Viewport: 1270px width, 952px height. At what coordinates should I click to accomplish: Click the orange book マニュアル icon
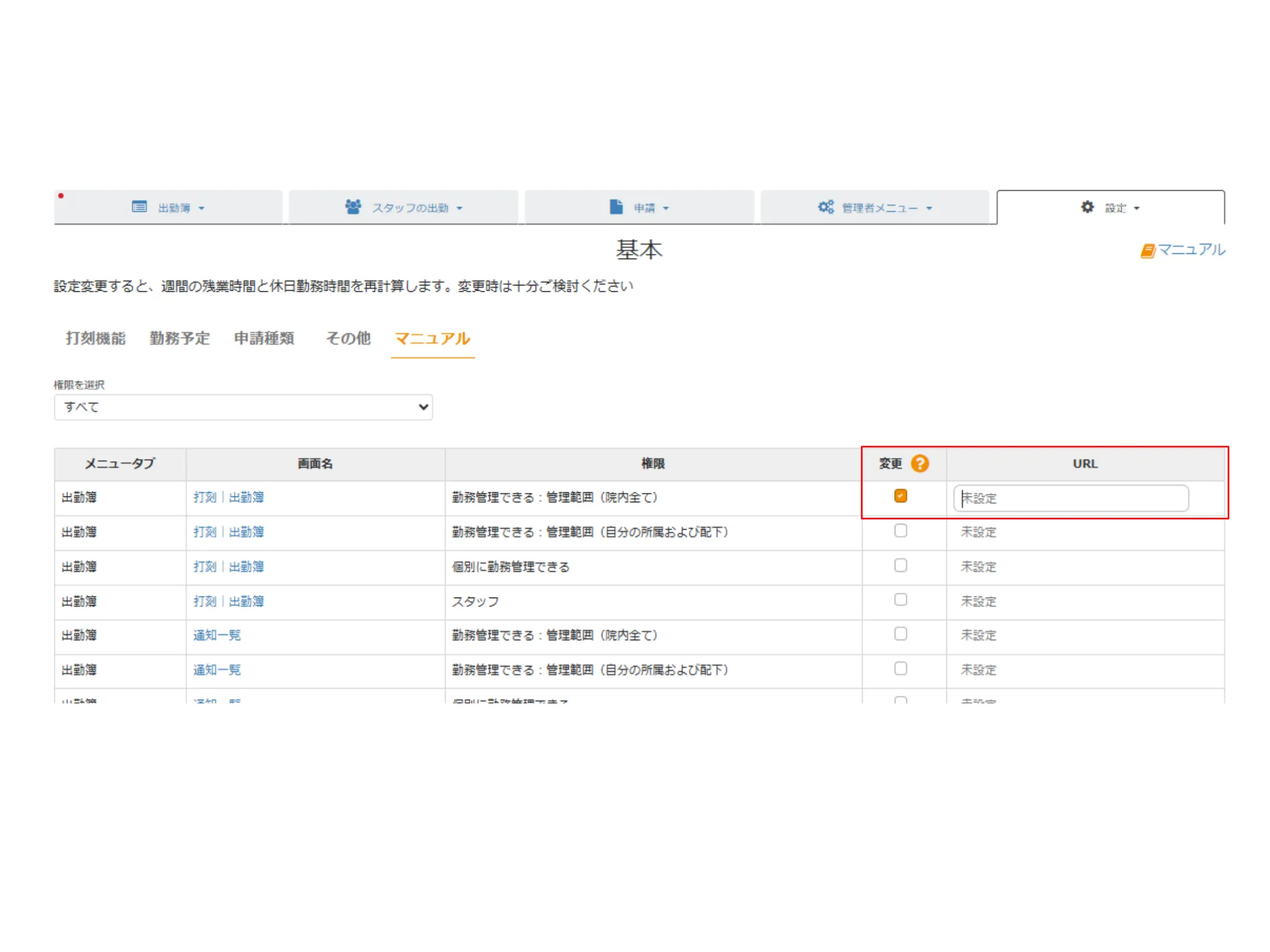pos(1147,251)
